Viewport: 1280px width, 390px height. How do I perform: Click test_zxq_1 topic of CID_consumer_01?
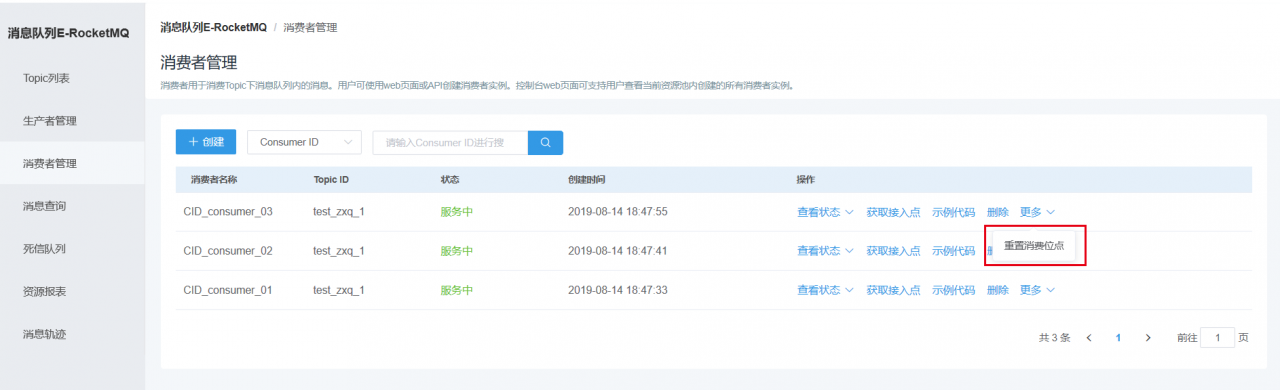pyautogui.click(x=339, y=290)
